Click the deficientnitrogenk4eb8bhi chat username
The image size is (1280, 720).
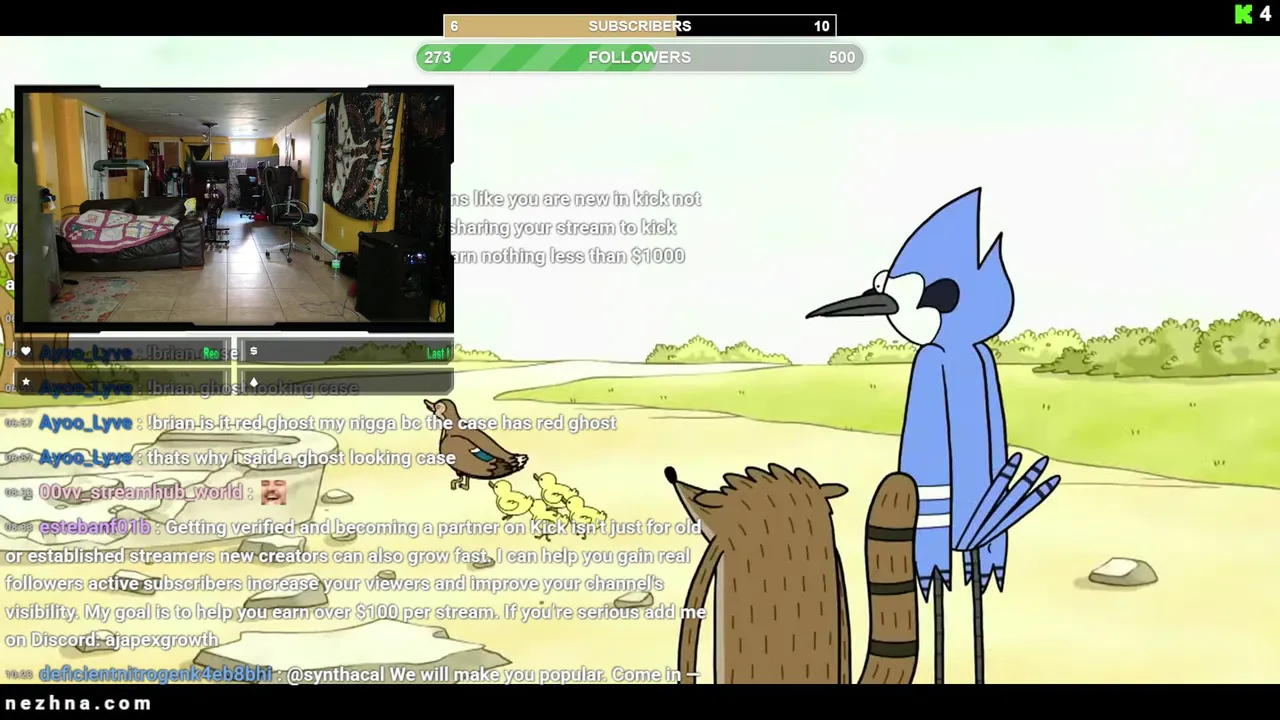coord(155,675)
